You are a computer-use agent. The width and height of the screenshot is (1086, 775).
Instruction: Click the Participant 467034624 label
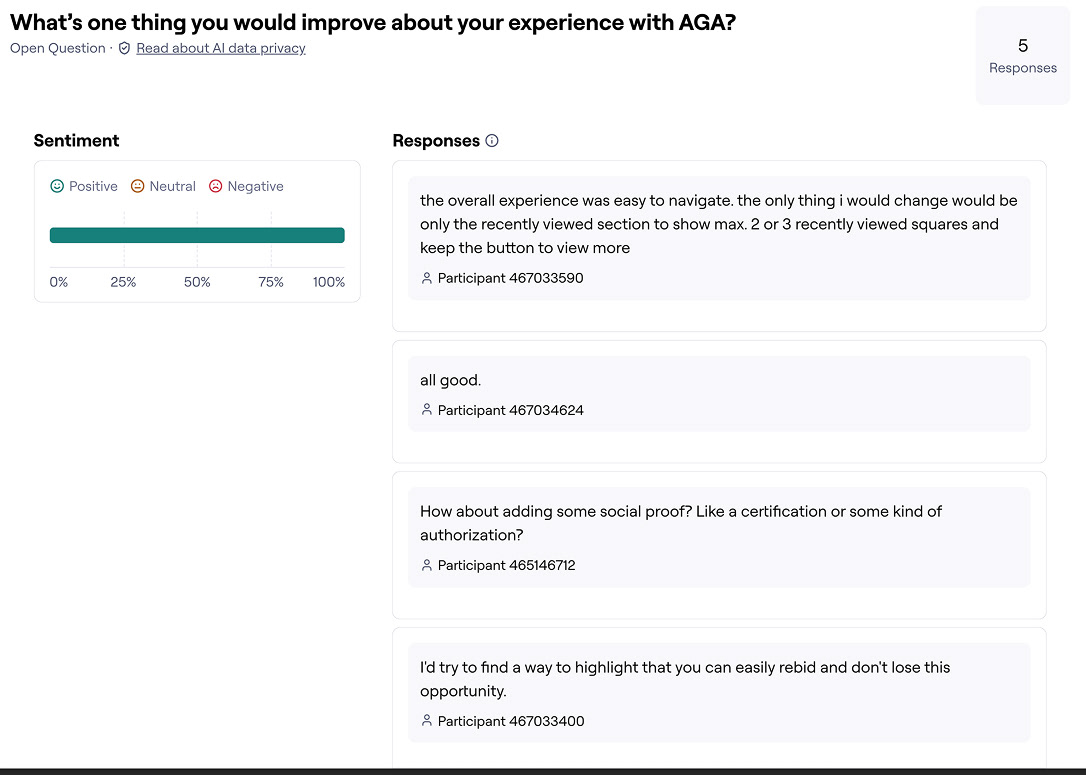510,410
